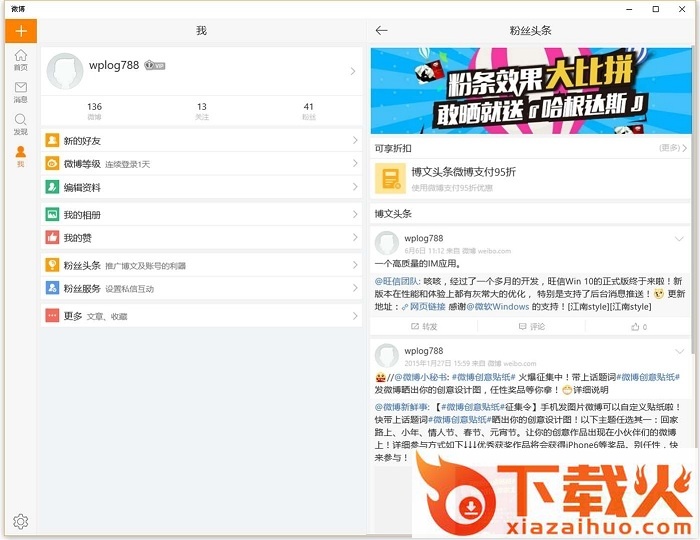Open the 发现 discover search icon
Viewport: 700px width, 540px height.
click(x=21, y=125)
